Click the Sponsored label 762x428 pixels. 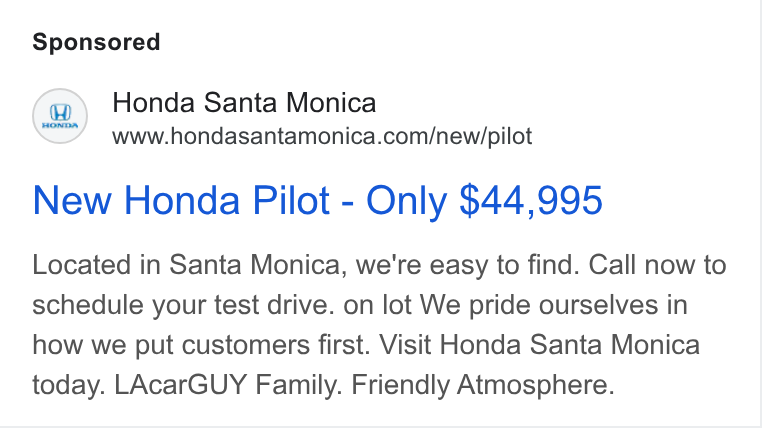point(96,42)
